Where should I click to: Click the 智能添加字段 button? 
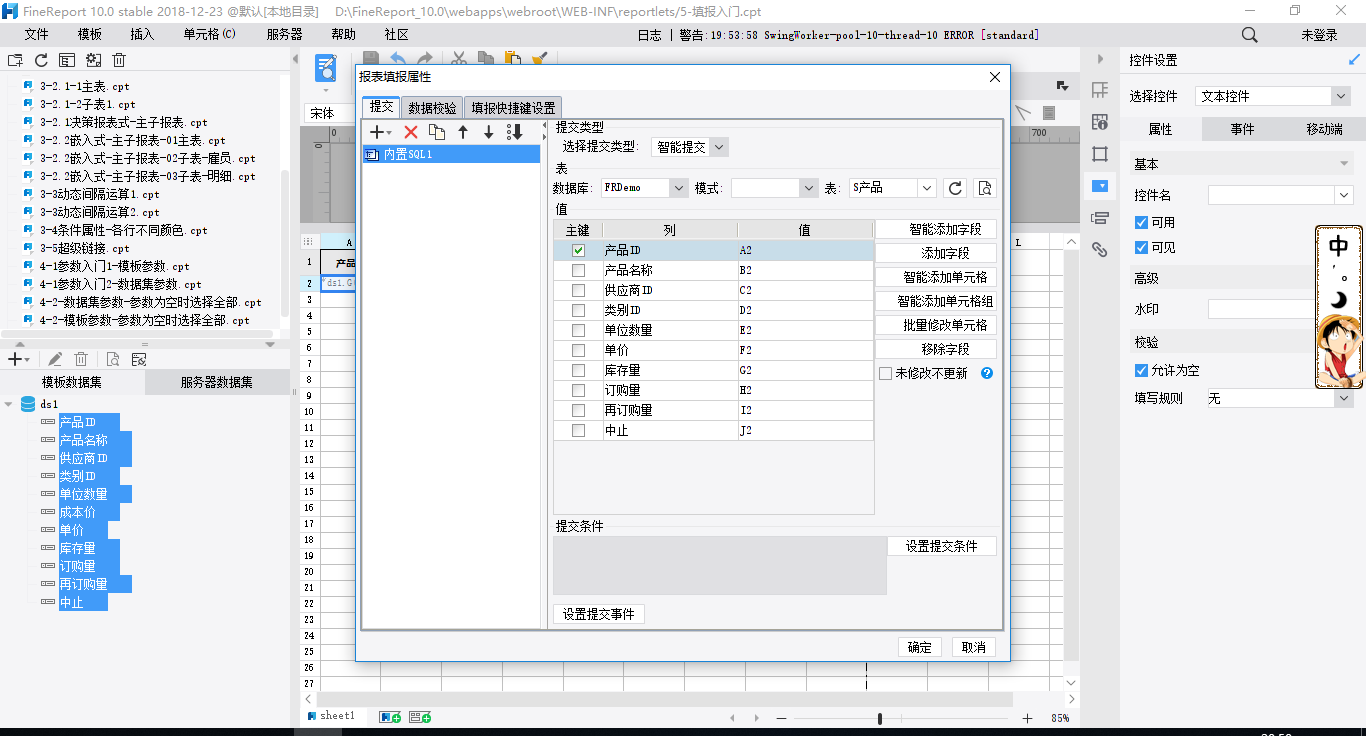pos(936,229)
